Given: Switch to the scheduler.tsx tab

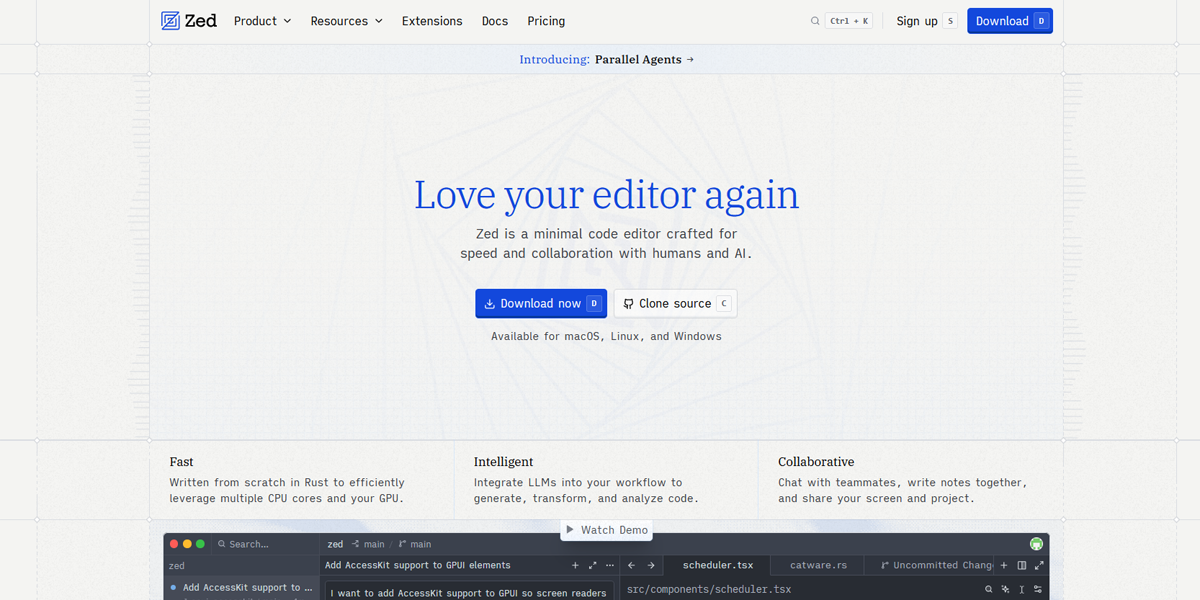Looking at the screenshot, I should [x=718, y=565].
